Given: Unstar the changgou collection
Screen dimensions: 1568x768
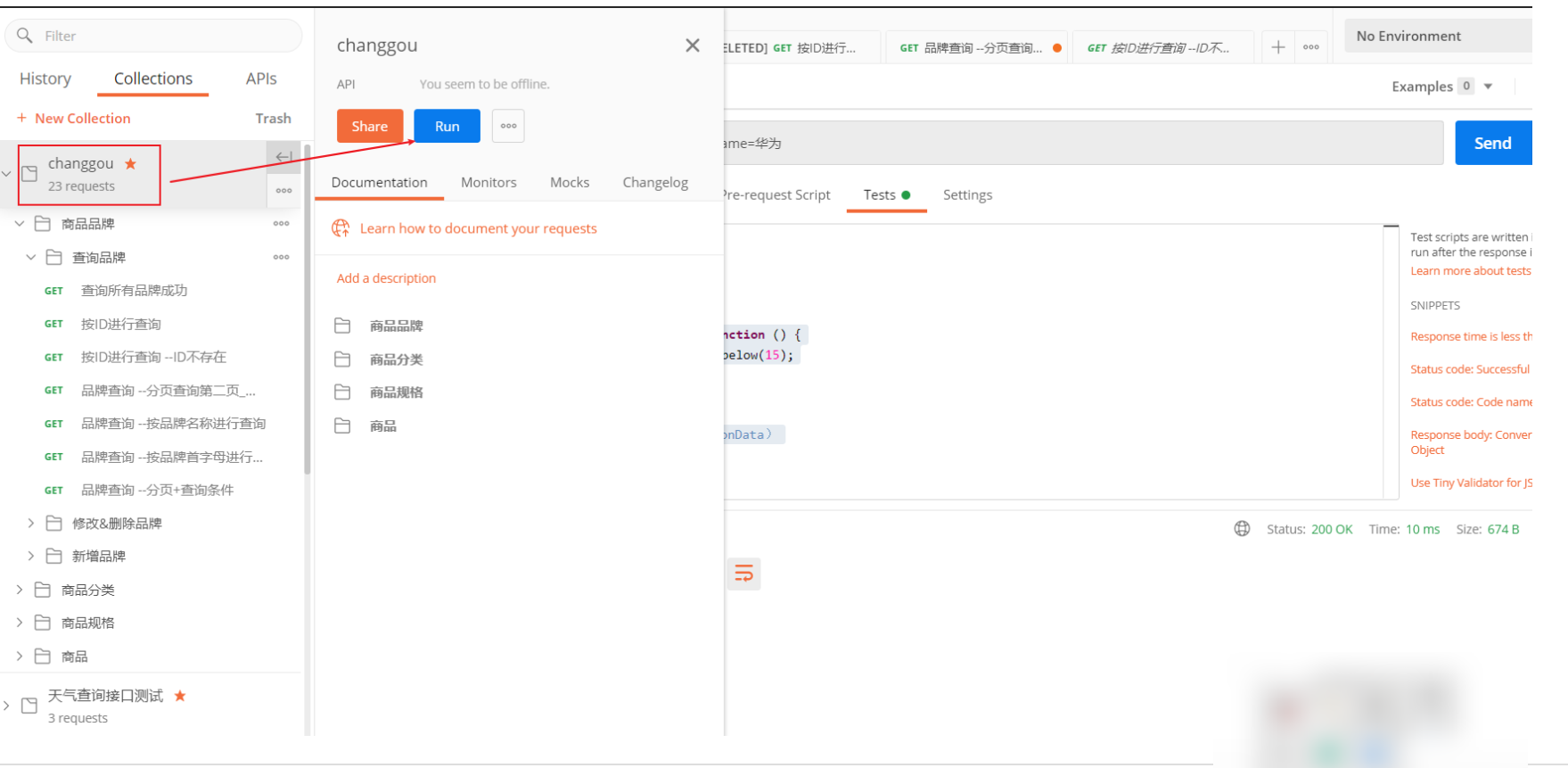Looking at the screenshot, I should click(x=131, y=163).
